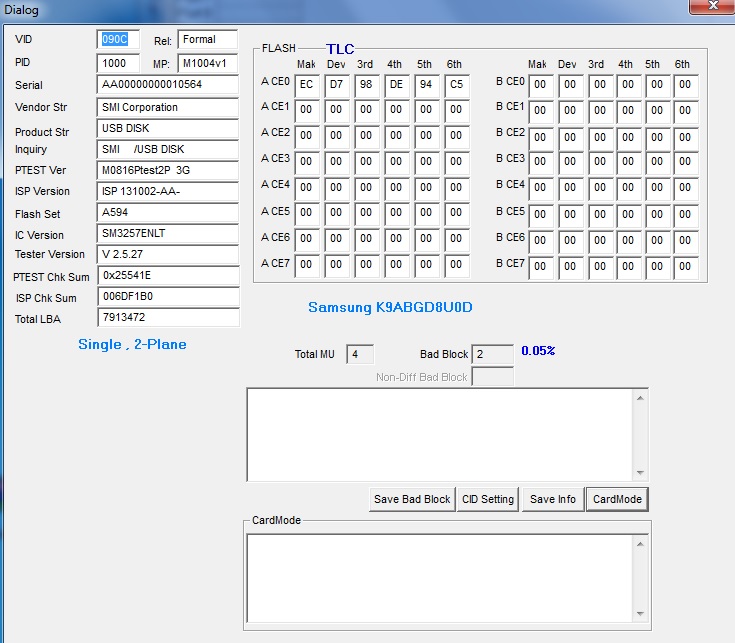735x643 pixels.
Task: Select the Total LBA field 7913472
Action: point(169,317)
